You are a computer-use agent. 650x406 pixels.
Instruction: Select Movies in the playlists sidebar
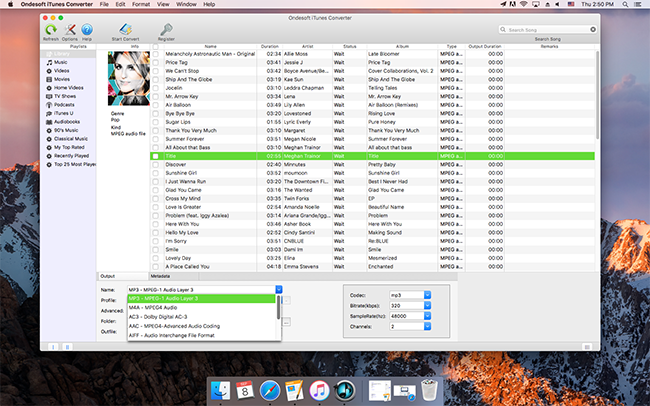pyautogui.click(x=61, y=79)
